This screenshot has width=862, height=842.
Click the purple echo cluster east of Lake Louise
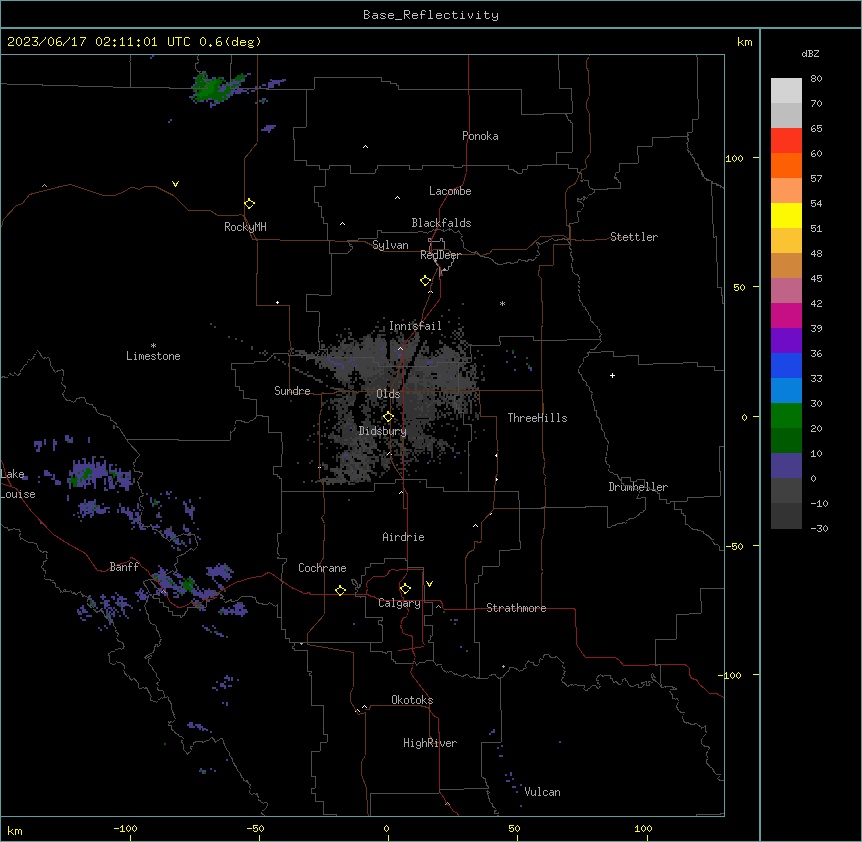pyautogui.click(x=99, y=475)
